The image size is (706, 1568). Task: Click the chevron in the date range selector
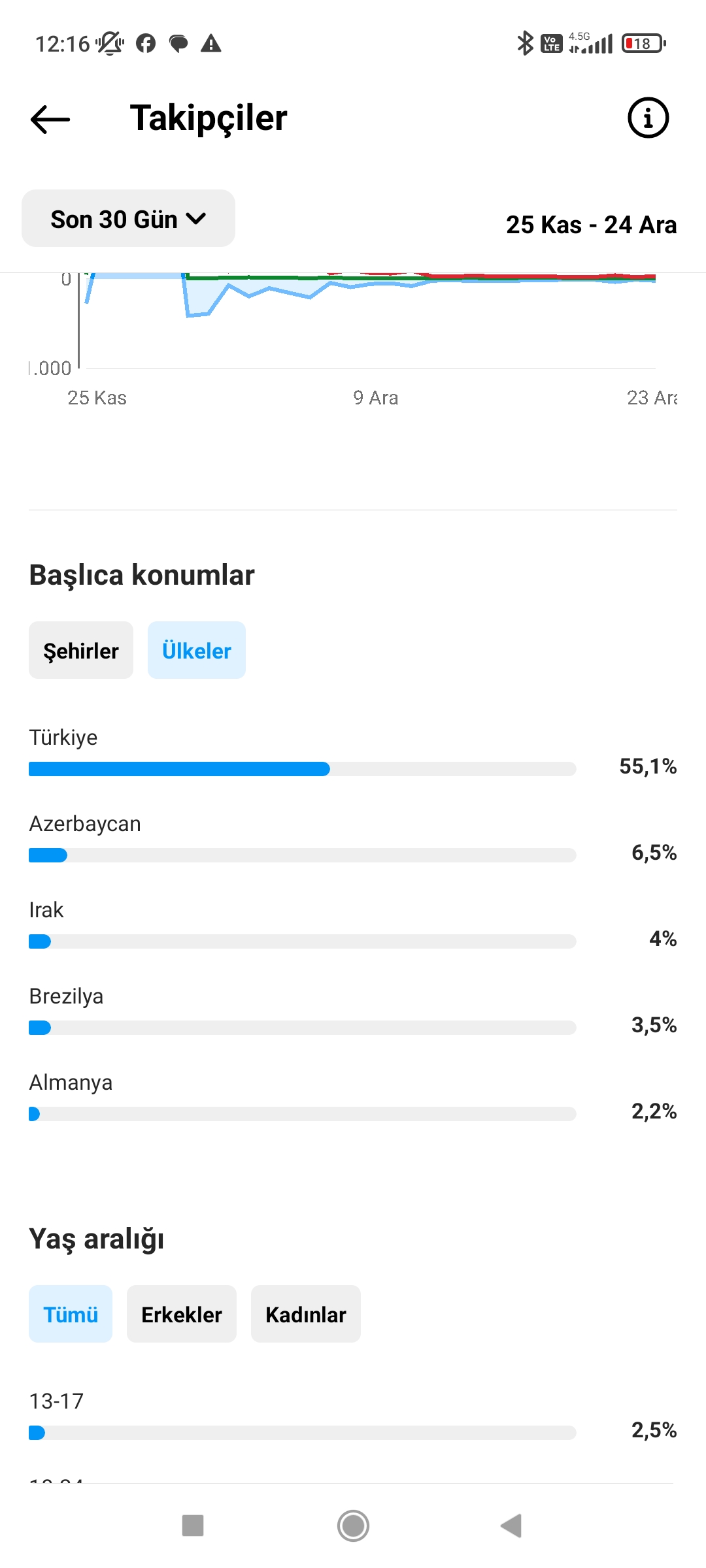196,219
